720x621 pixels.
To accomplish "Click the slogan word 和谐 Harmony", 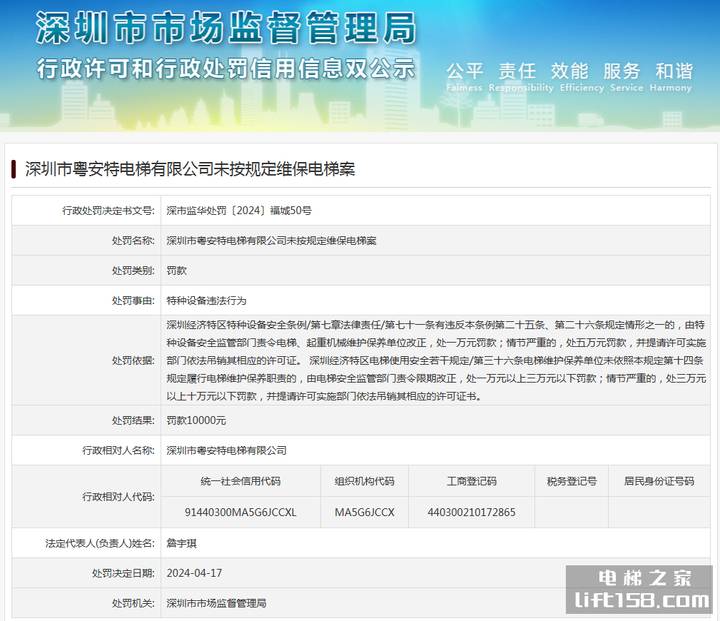I will (x=670, y=77).
